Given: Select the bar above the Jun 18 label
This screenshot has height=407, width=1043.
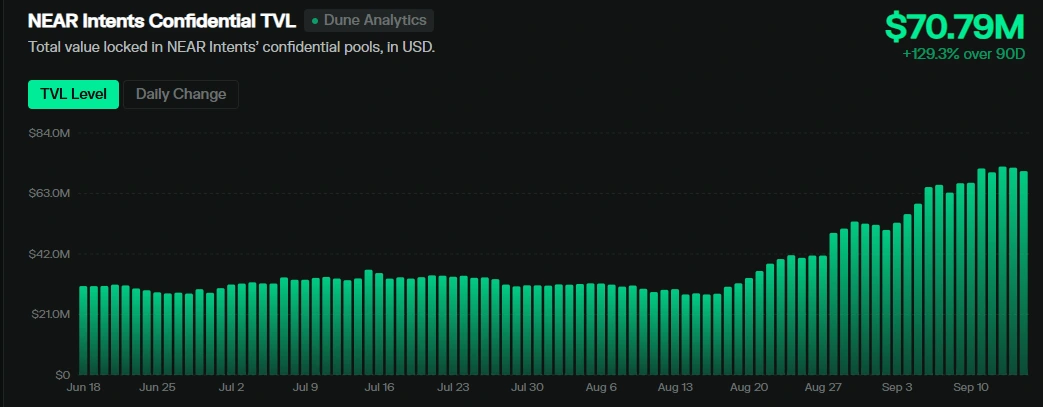Looking at the screenshot, I should click(x=84, y=331).
